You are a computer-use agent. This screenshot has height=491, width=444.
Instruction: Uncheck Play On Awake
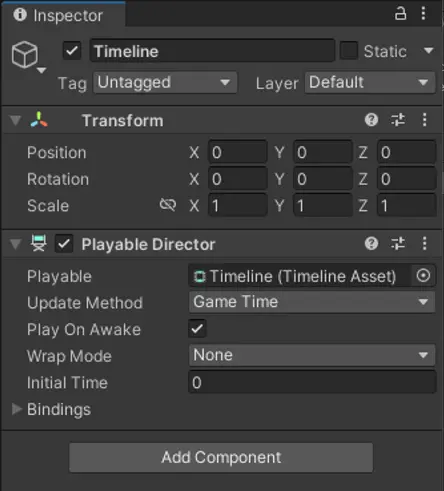coord(197,329)
